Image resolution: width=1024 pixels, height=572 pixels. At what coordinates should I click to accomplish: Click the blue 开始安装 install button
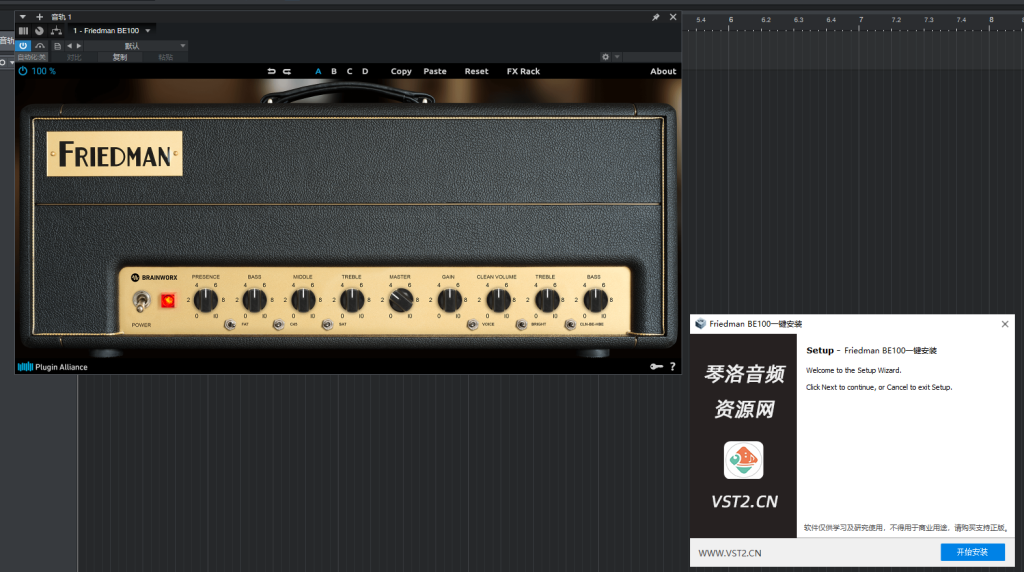(x=972, y=552)
